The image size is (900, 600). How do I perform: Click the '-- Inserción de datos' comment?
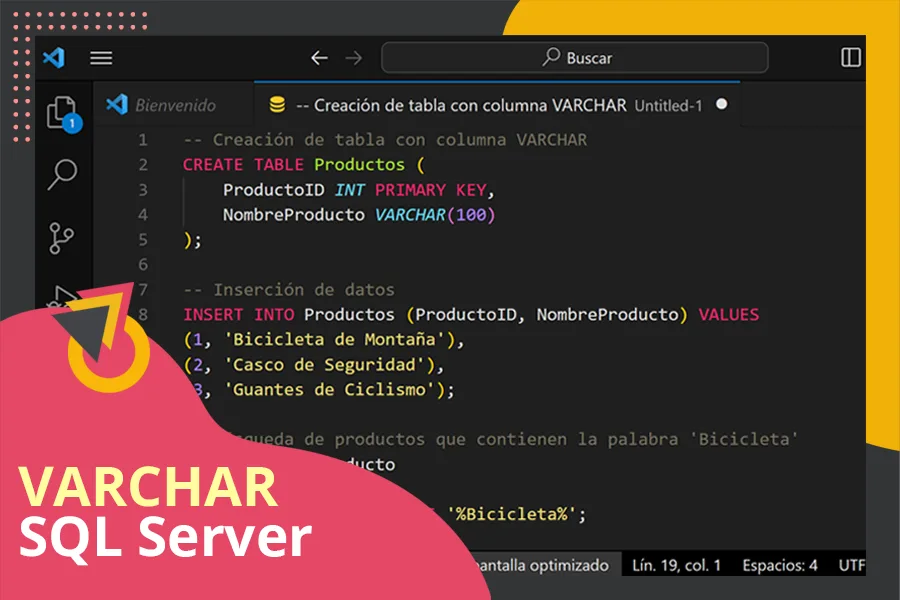(289, 289)
